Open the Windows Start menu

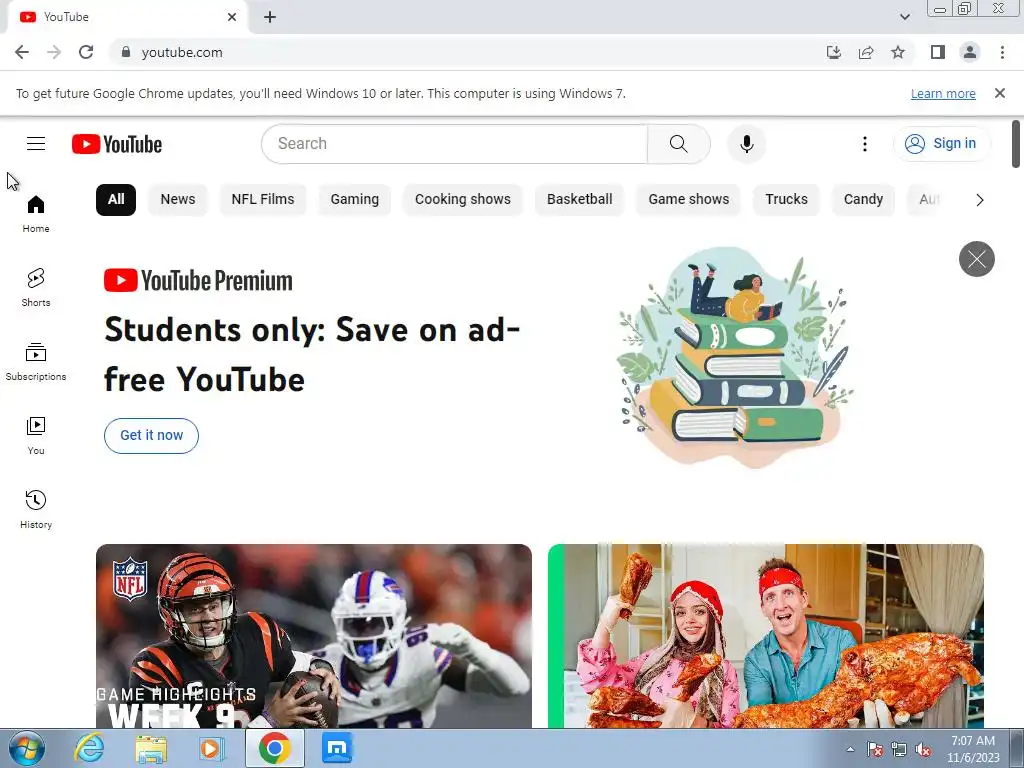[27, 748]
